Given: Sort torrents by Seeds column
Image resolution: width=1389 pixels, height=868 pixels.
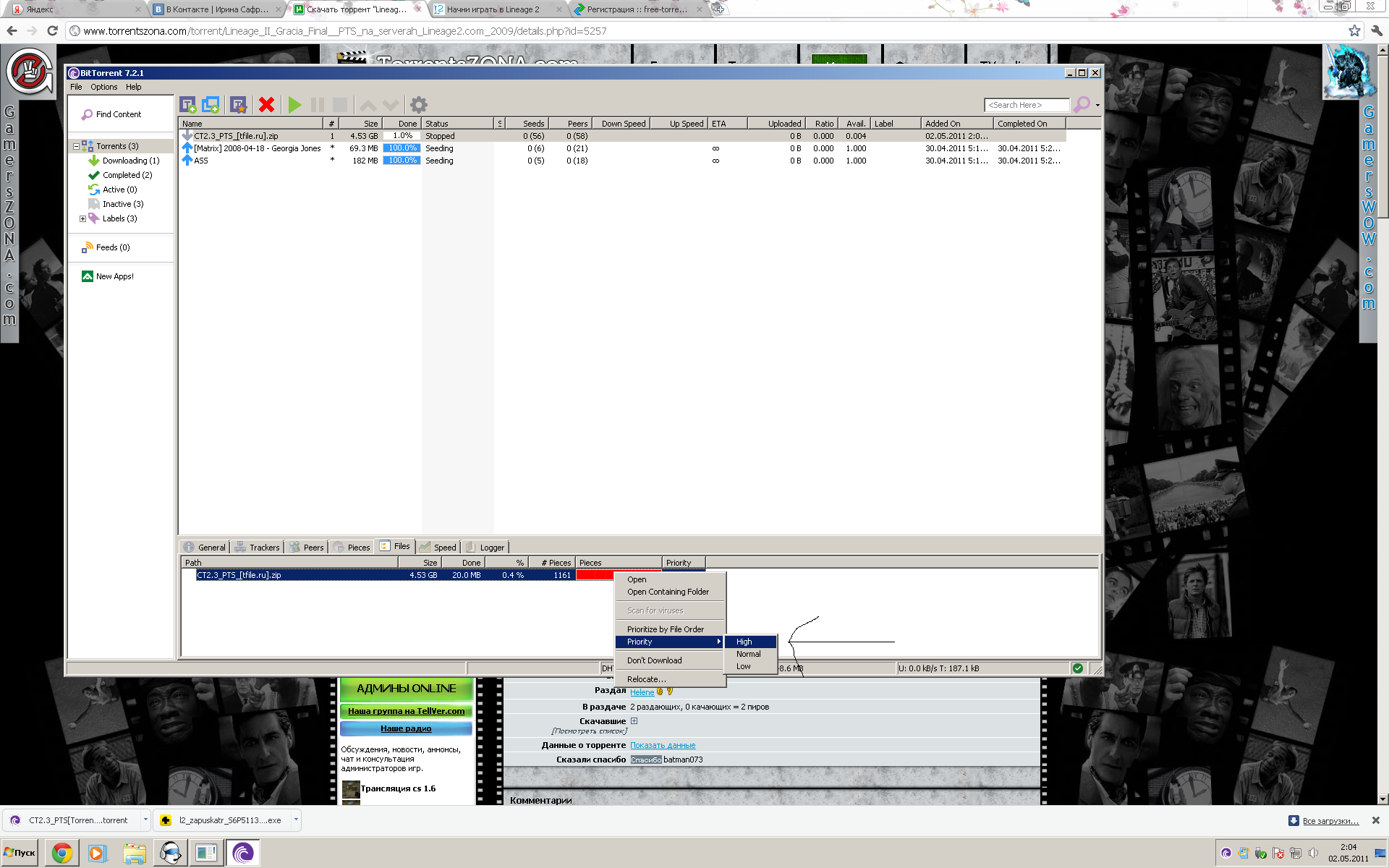Looking at the screenshot, I should 526,124.
